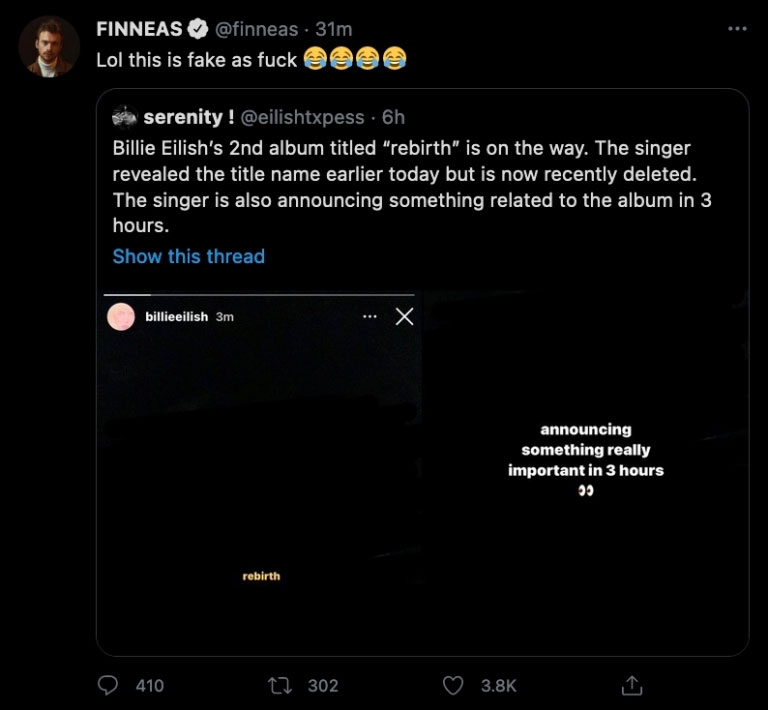The width and height of the screenshot is (768, 710).
Task: Retweet this FINNEAS tweet
Action: (x=279, y=685)
